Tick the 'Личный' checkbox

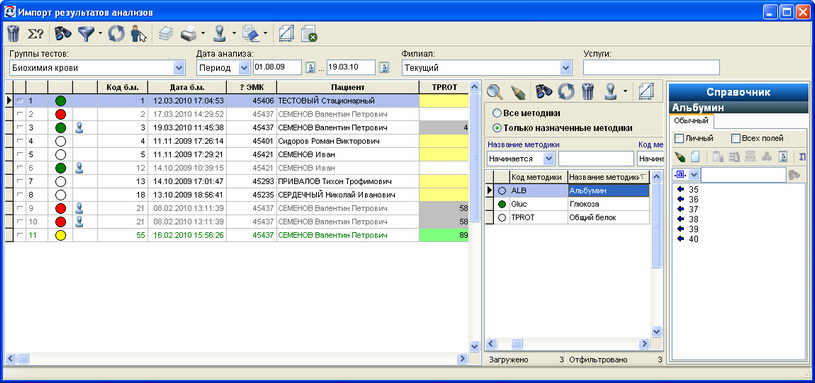point(678,138)
